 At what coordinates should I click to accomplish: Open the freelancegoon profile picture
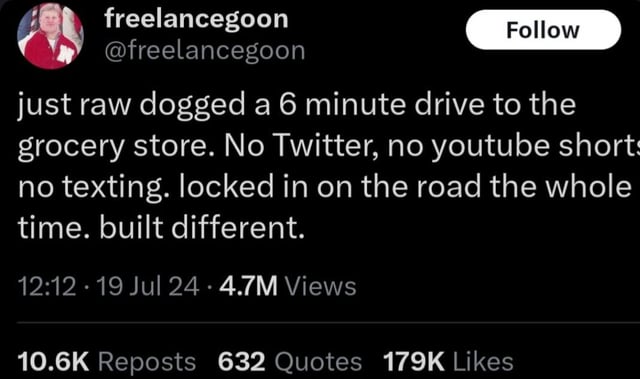click(x=50, y=36)
